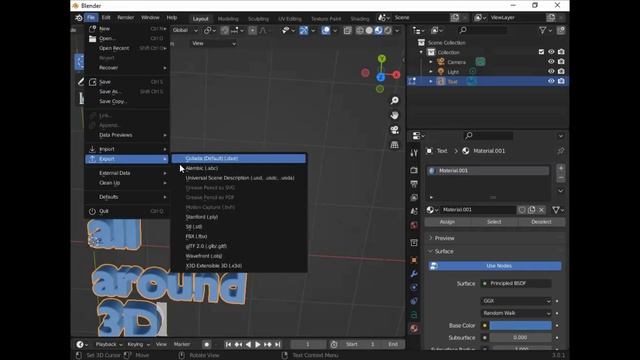Select wireframe viewport shading mode
640x360 pixels.
point(360,31)
